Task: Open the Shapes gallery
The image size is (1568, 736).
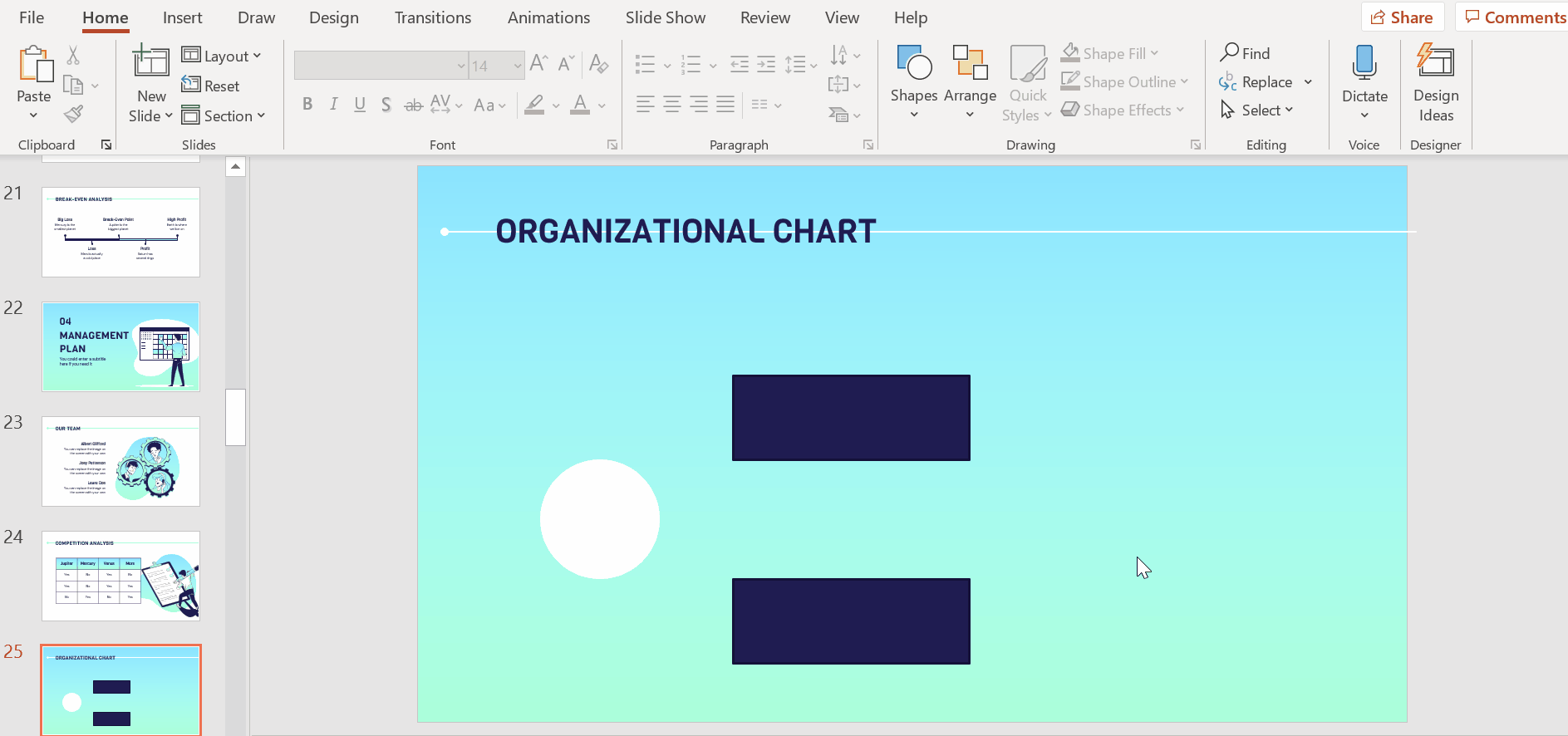Action: click(x=914, y=81)
